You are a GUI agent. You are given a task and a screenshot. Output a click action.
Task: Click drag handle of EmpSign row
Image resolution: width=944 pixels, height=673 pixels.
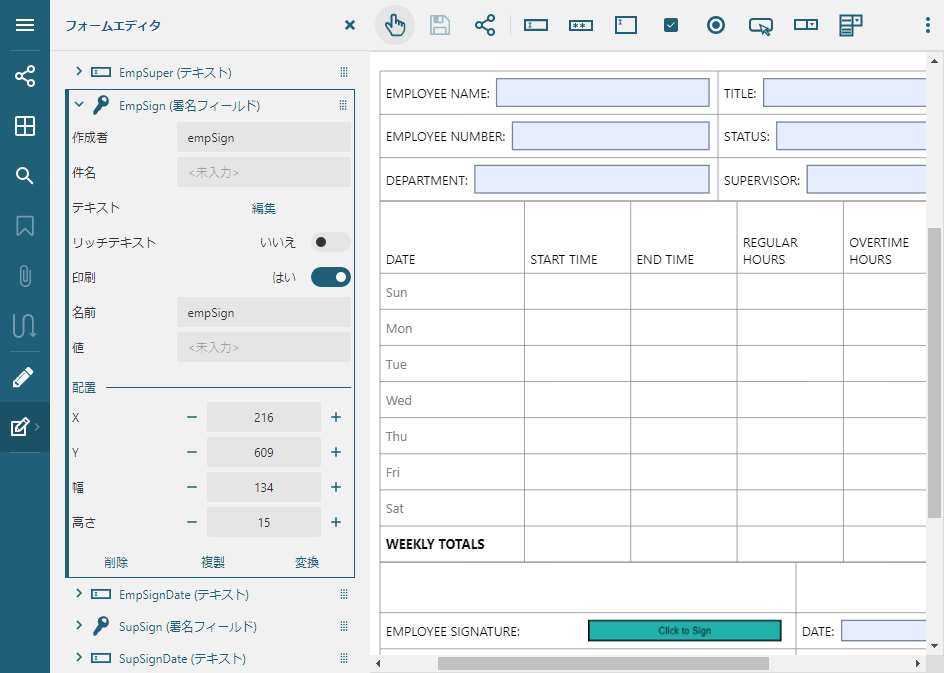[343, 105]
